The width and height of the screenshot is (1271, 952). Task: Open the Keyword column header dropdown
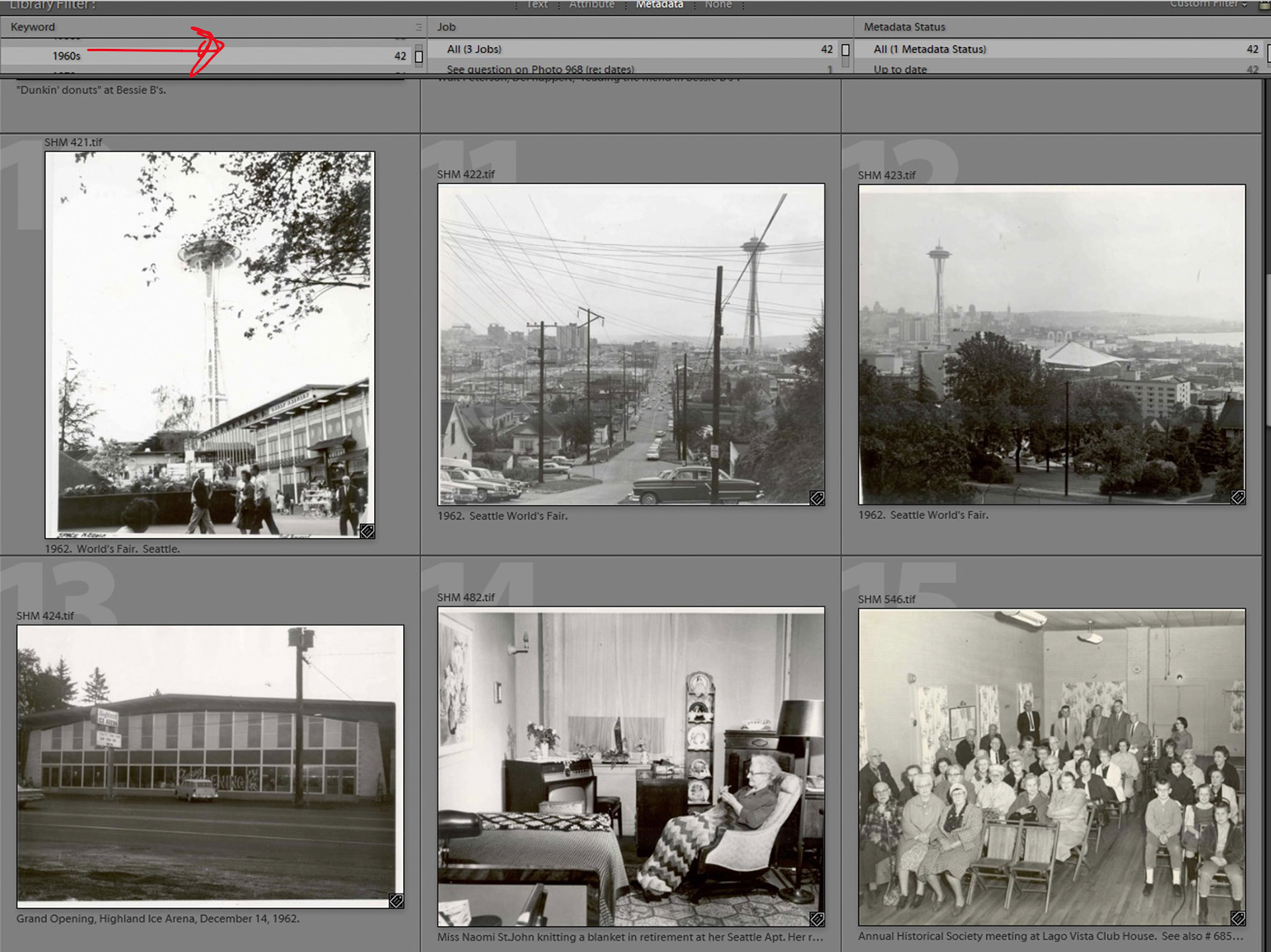(33, 27)
